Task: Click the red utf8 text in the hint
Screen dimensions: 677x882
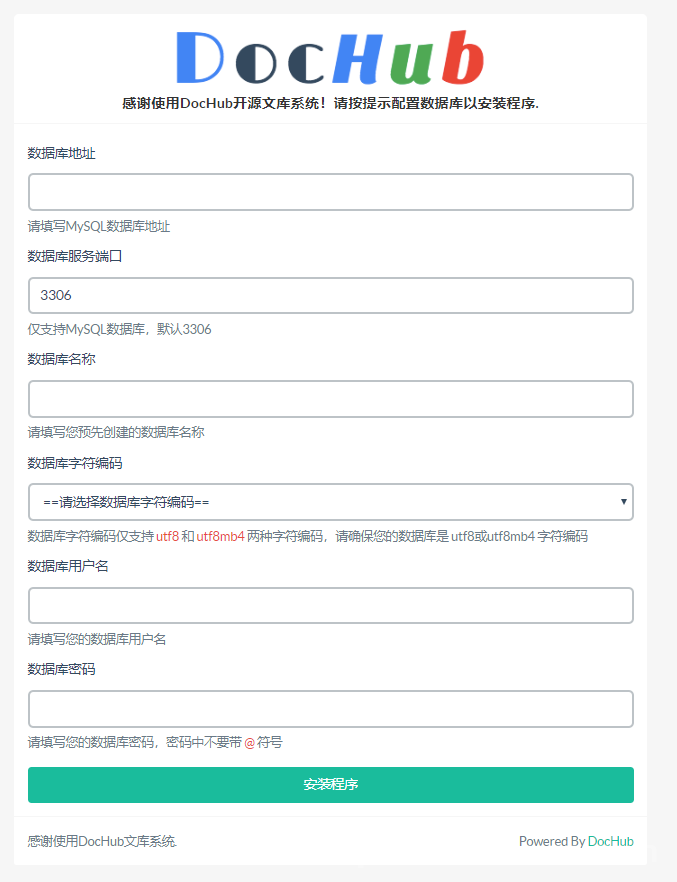Action: tap(167, 536)
